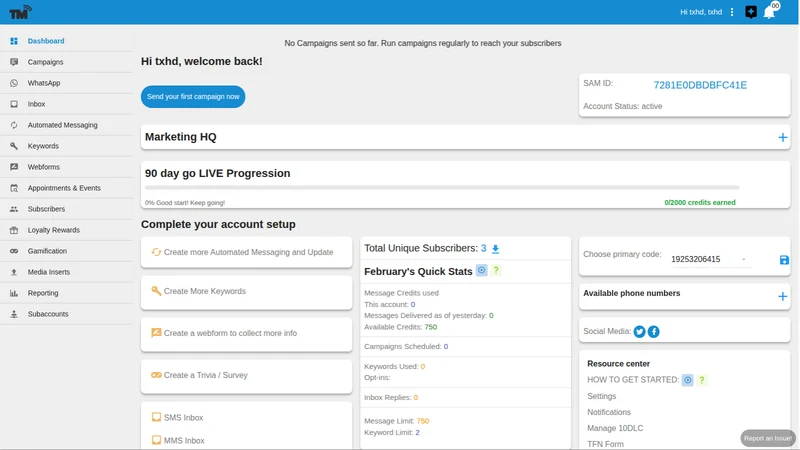800x450 pixels.
Task: Save the primary code selection
Action: [784, 260]
